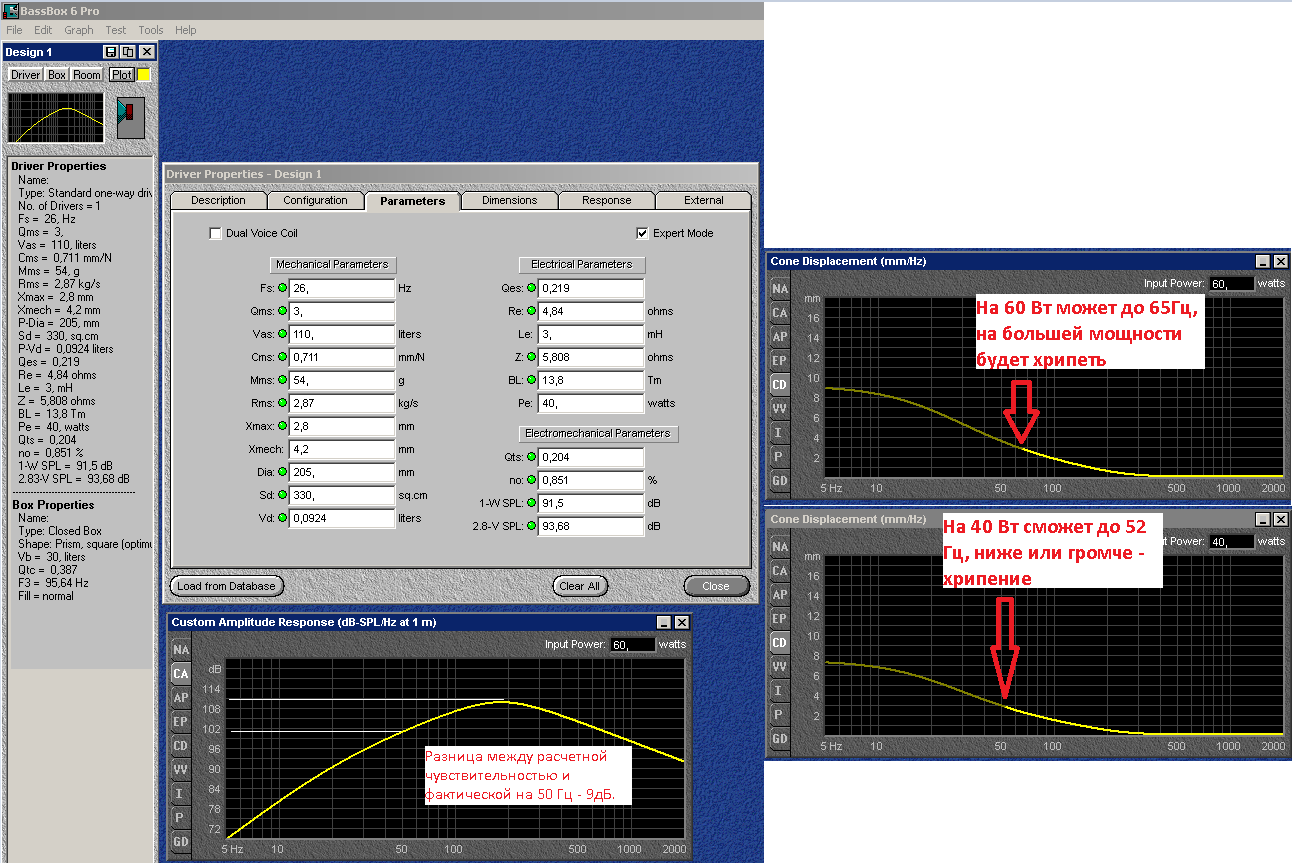Click AP button in the 60-watt Cone Displacement window
This screenshot has width=1292, height=863.
pyautogui.click(x=780, y=337)
